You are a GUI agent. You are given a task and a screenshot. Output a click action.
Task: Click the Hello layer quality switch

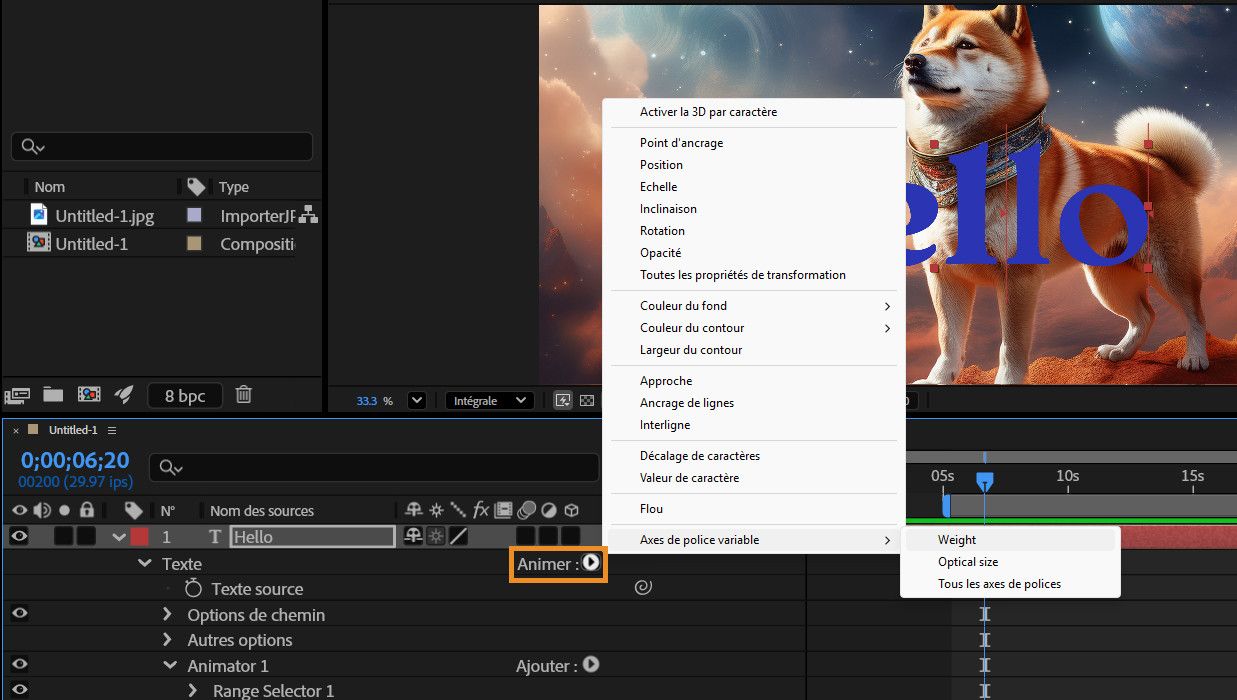coord(459,537)
